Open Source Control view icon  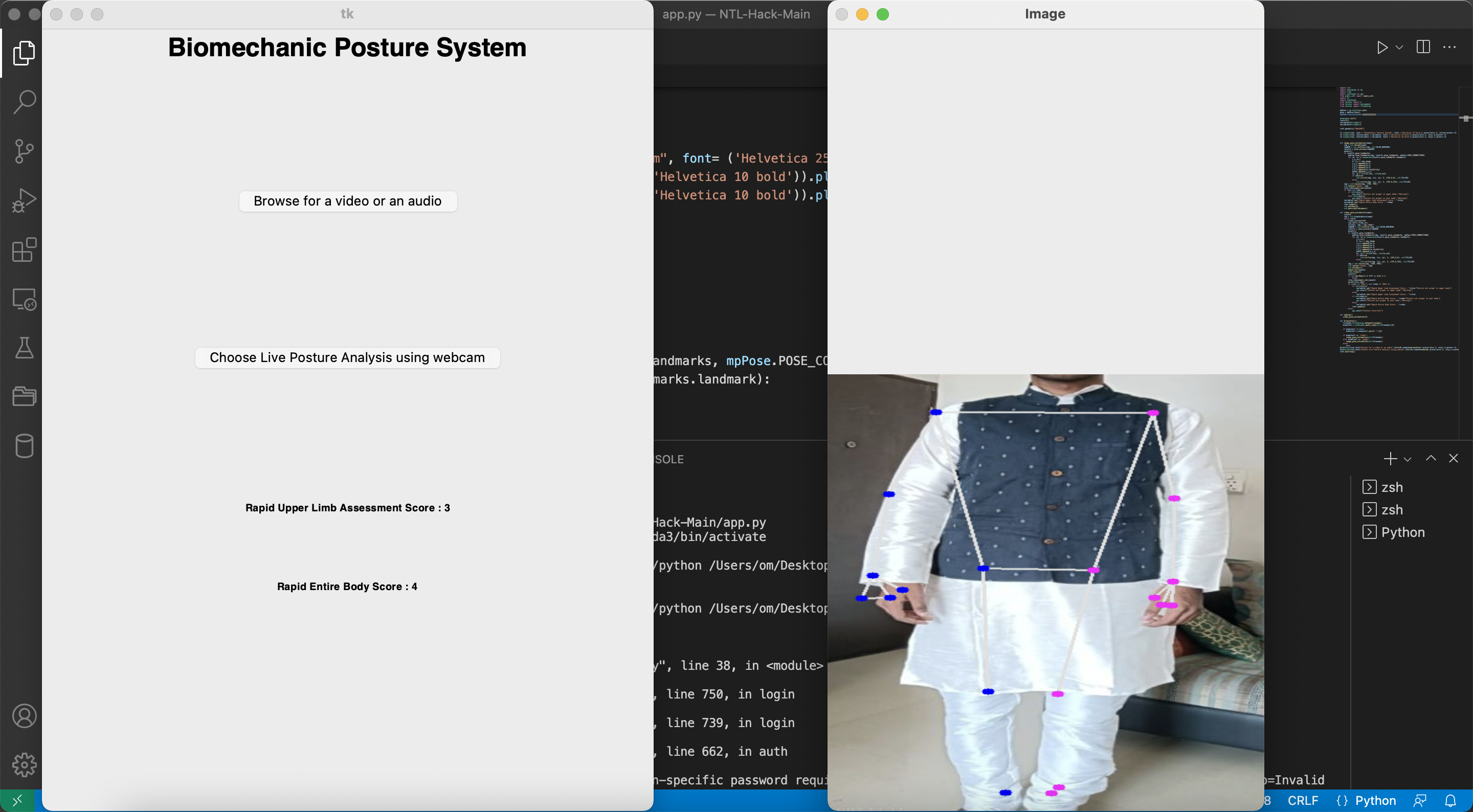pos(24,151)
